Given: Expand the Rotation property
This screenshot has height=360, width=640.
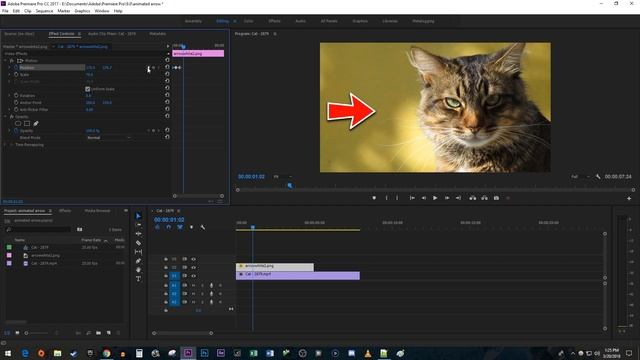Looking at the screenshot, I should pyautogui.click(x=10, y=96).
